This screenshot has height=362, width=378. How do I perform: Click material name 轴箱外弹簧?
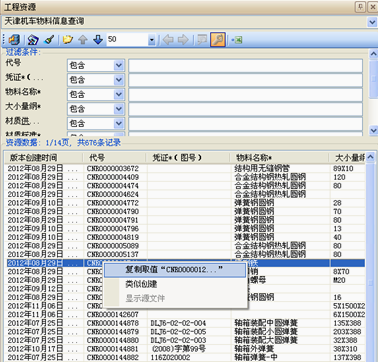pyautogui.click(x=254, y=349)
